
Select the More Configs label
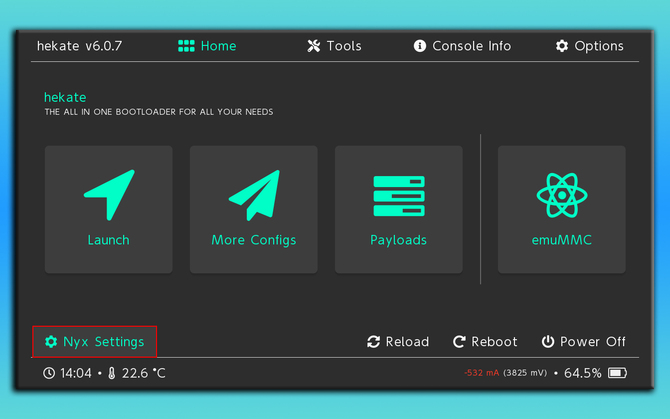(x=254, y=240)
